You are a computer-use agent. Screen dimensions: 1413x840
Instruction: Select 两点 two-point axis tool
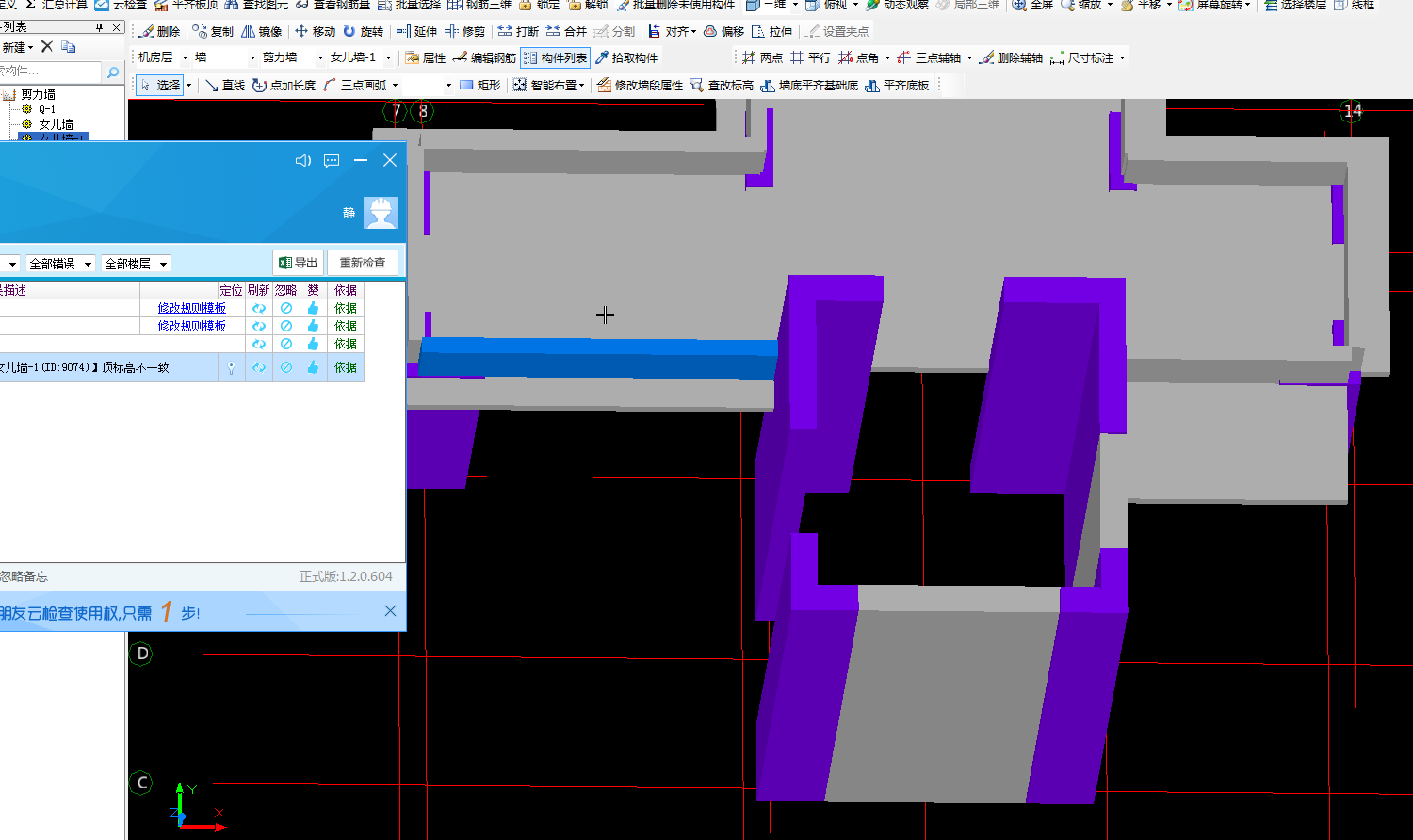[763, 57]
